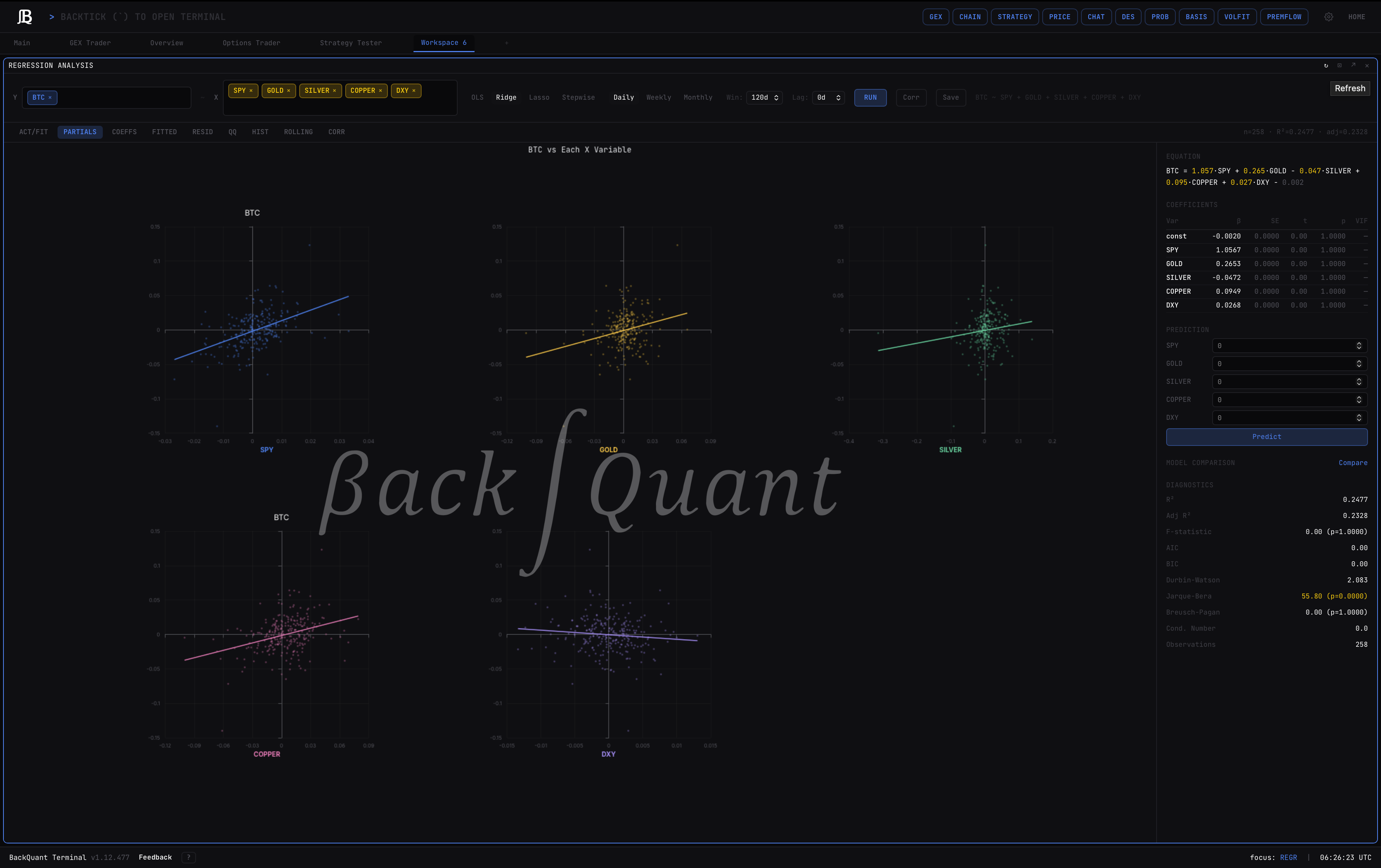
Task: Switch to ACT/FIT chart tab
Action: 33,132
